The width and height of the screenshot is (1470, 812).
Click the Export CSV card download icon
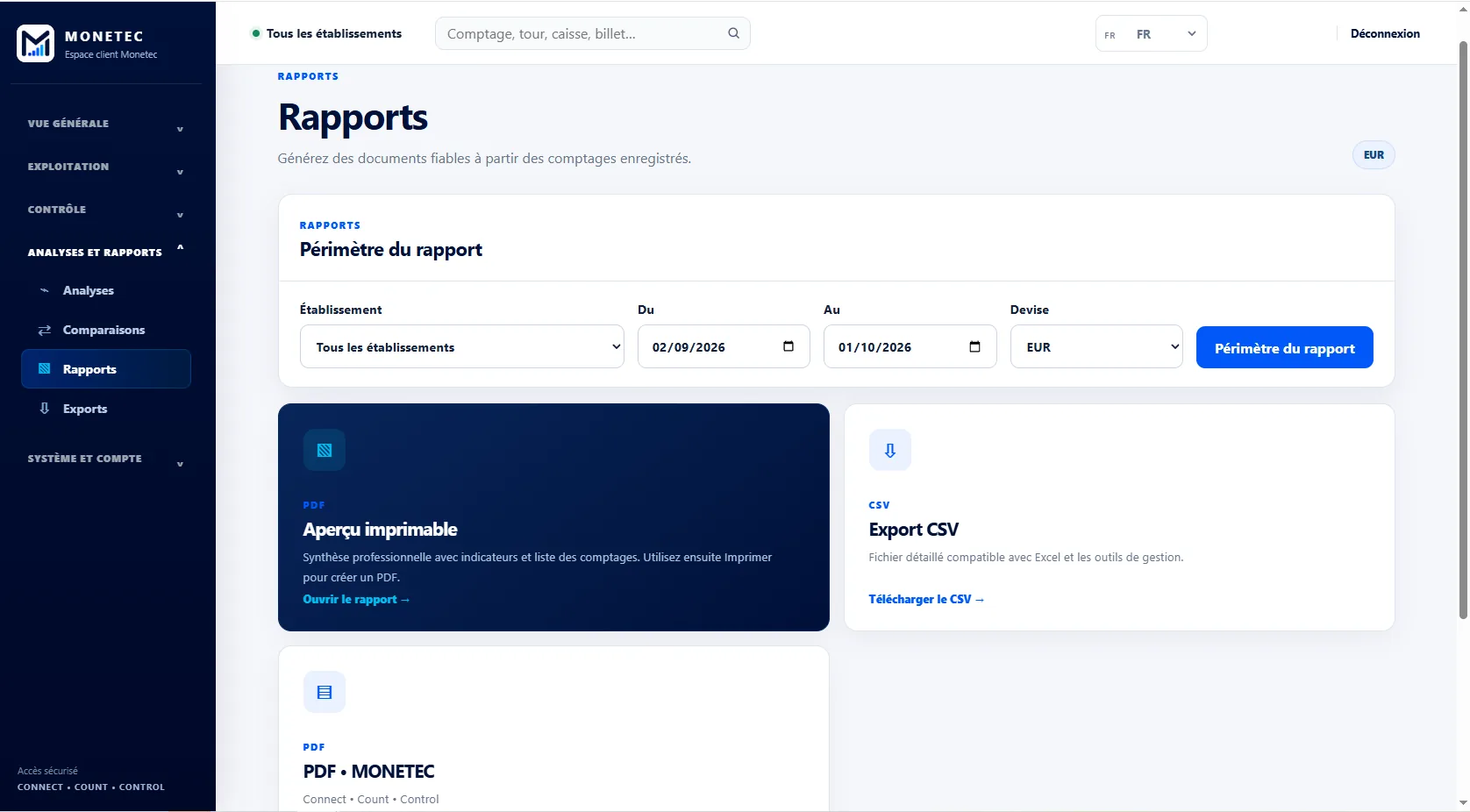889,450
